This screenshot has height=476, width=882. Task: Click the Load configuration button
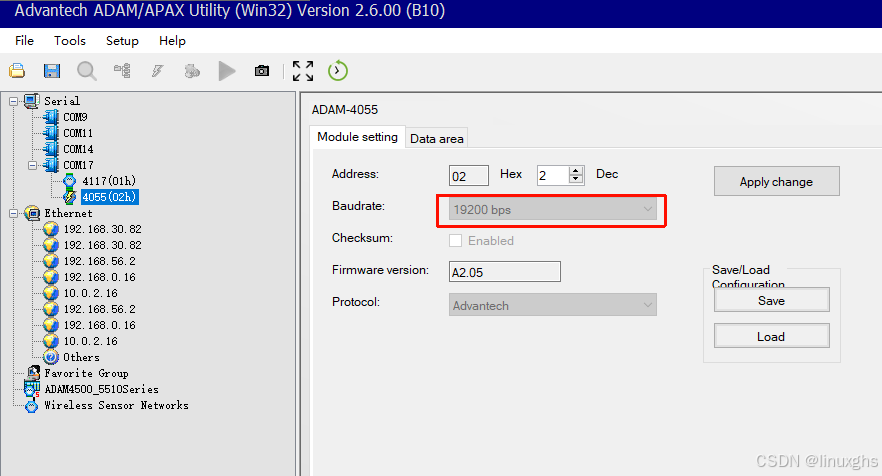[771, 336]
